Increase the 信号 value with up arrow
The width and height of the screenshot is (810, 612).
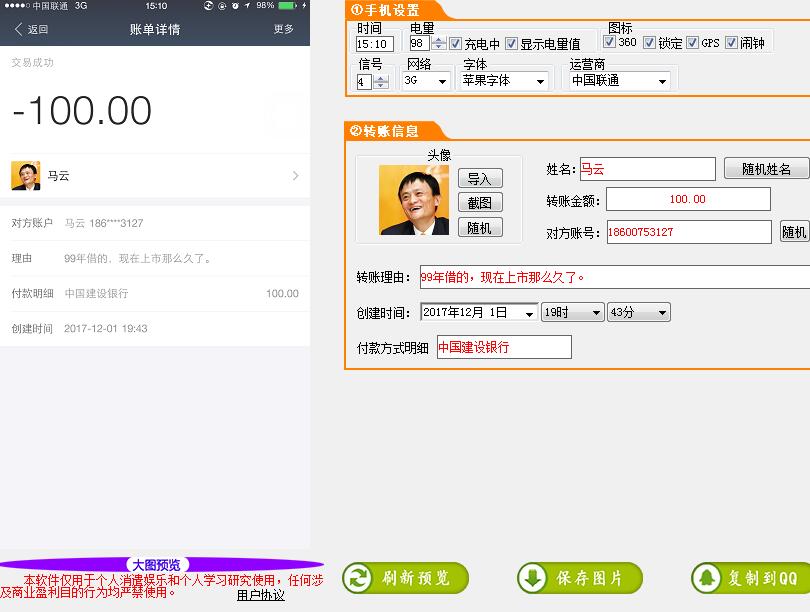[x=381, y=78]
